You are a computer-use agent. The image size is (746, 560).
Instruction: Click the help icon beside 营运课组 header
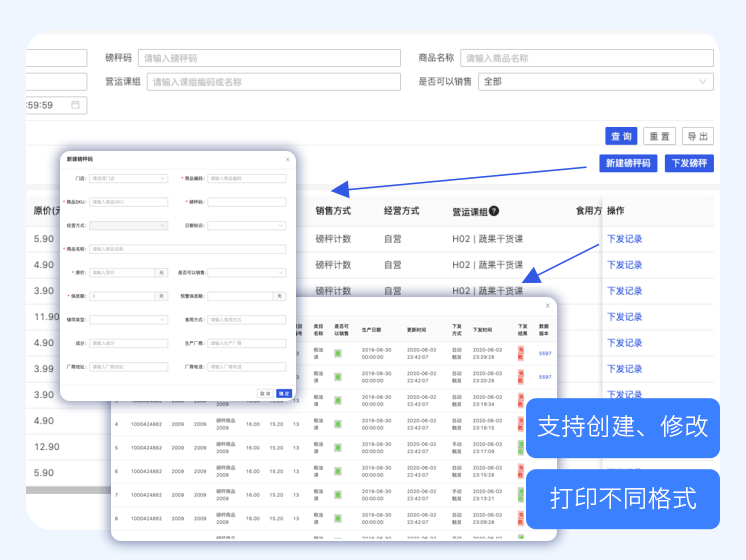[x=494, y=212]
